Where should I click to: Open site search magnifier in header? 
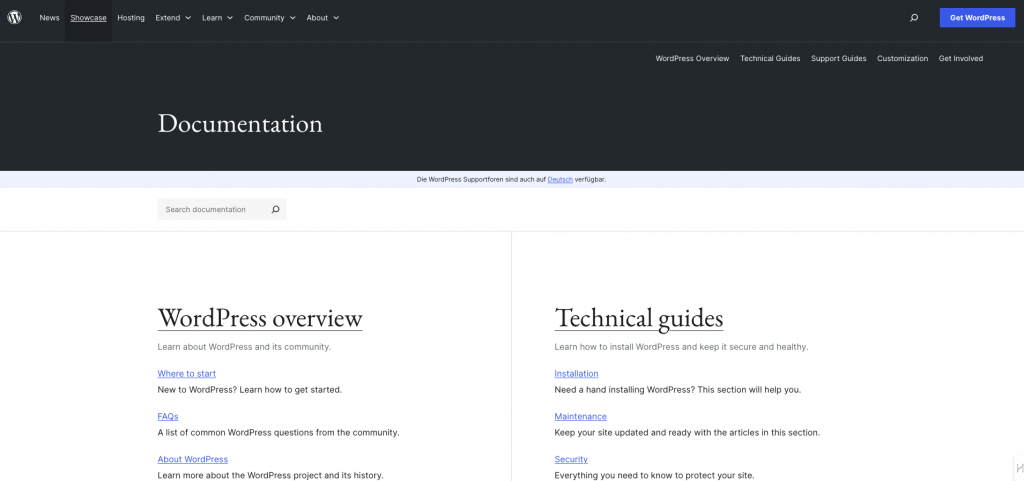coord(913,18)
